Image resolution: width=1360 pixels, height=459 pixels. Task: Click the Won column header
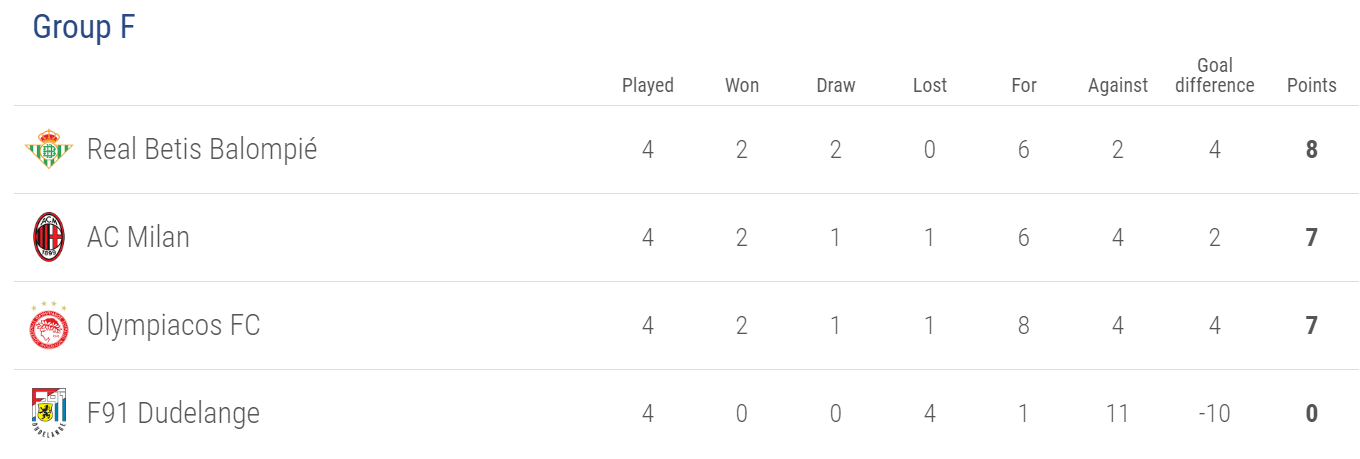pyautogui.click(x=742, y=85)
